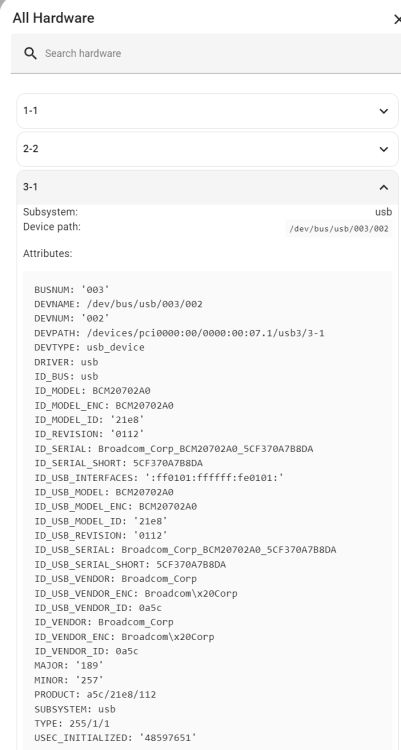Select the /dev/bus/usb/003/002 device path value
The height and width of the screenshot is (750, 401).
point(339,229)
